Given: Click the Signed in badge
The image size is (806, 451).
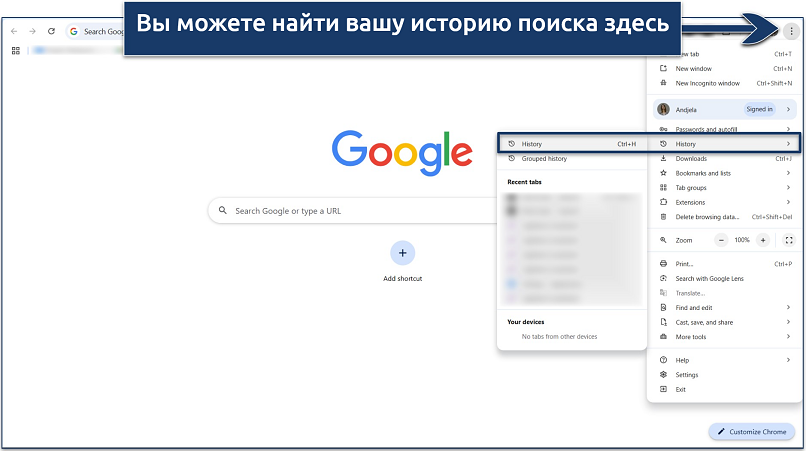Looking at the screenshot, I should (x=758, y=109).
